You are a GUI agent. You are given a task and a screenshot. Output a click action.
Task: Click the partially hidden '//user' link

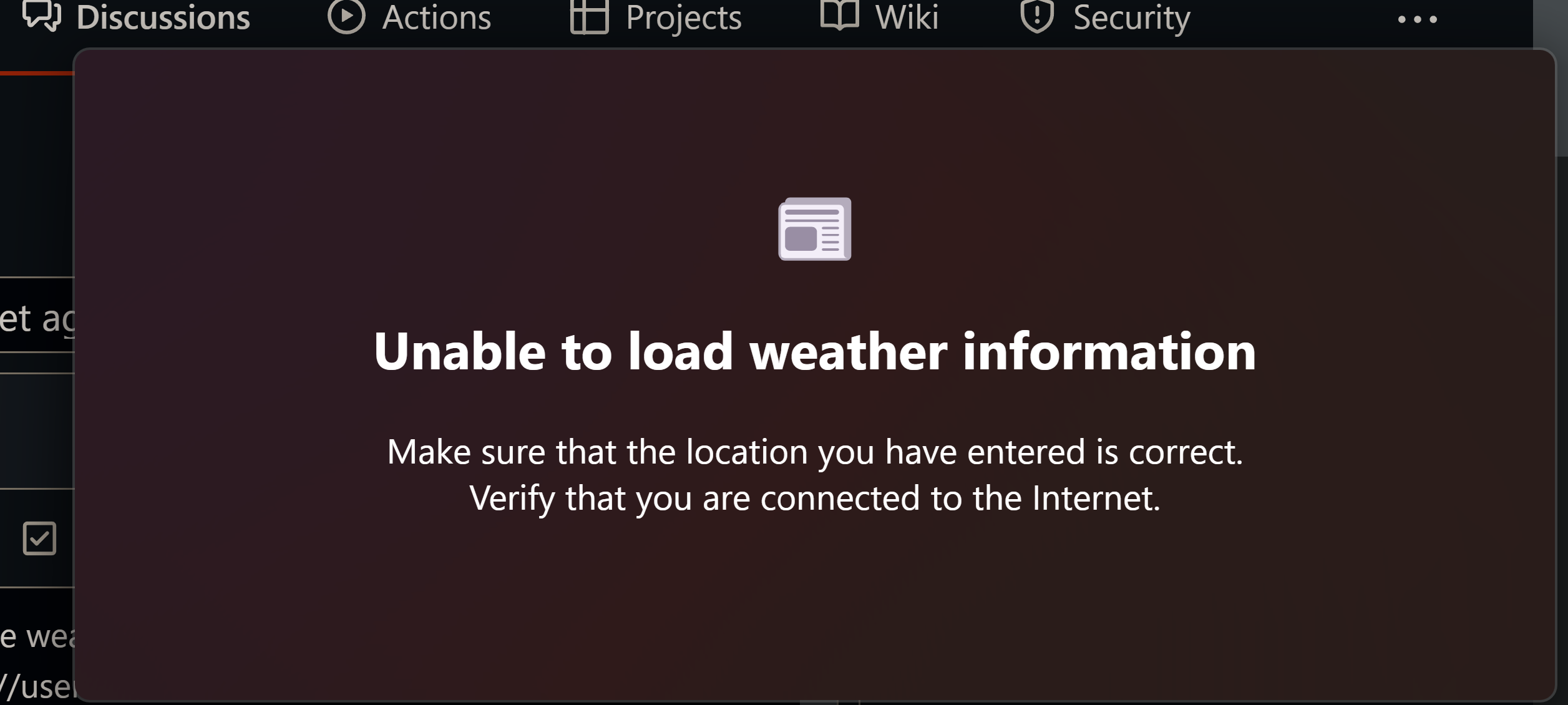click(37, 686)
